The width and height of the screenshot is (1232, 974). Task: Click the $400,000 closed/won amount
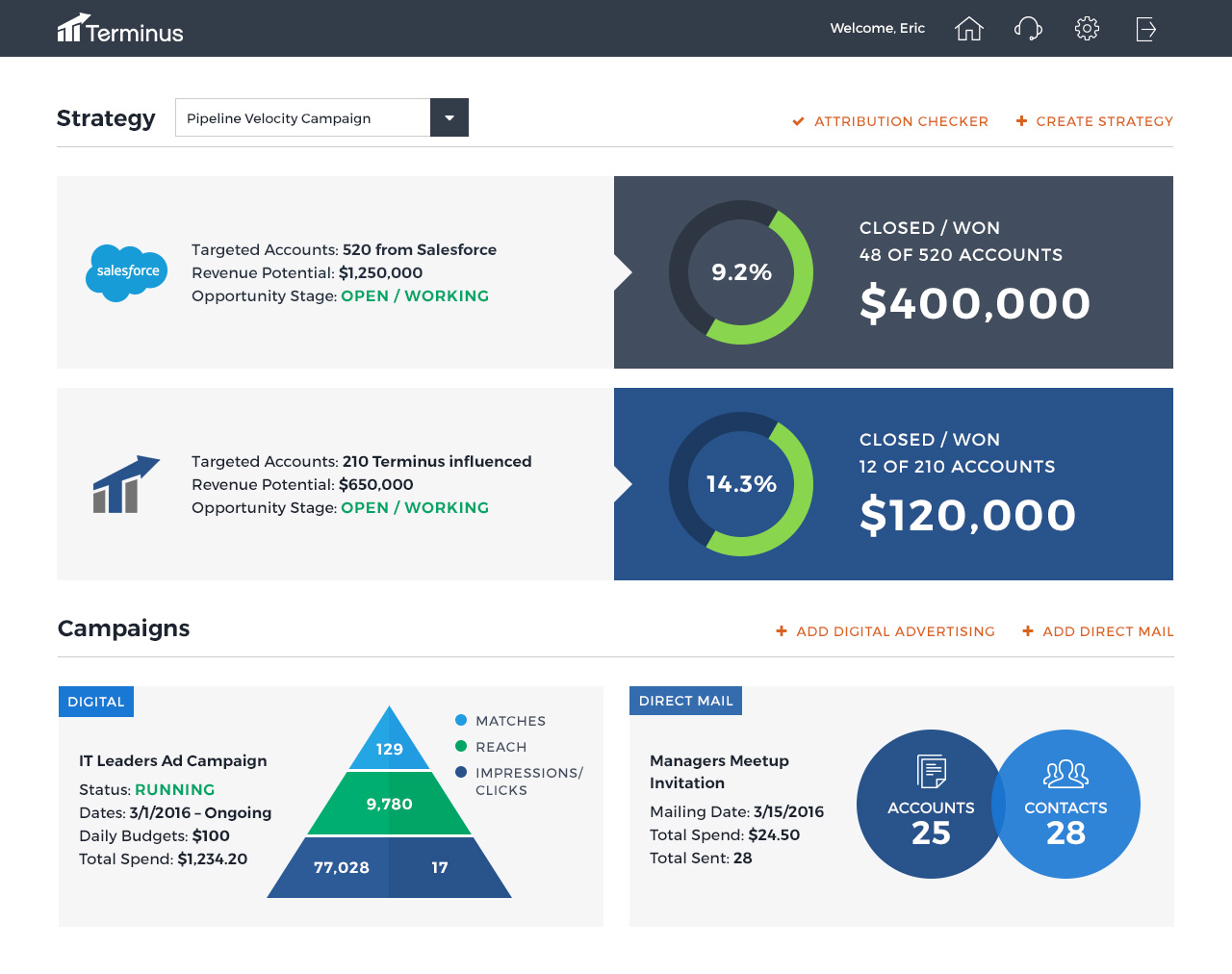975,304
